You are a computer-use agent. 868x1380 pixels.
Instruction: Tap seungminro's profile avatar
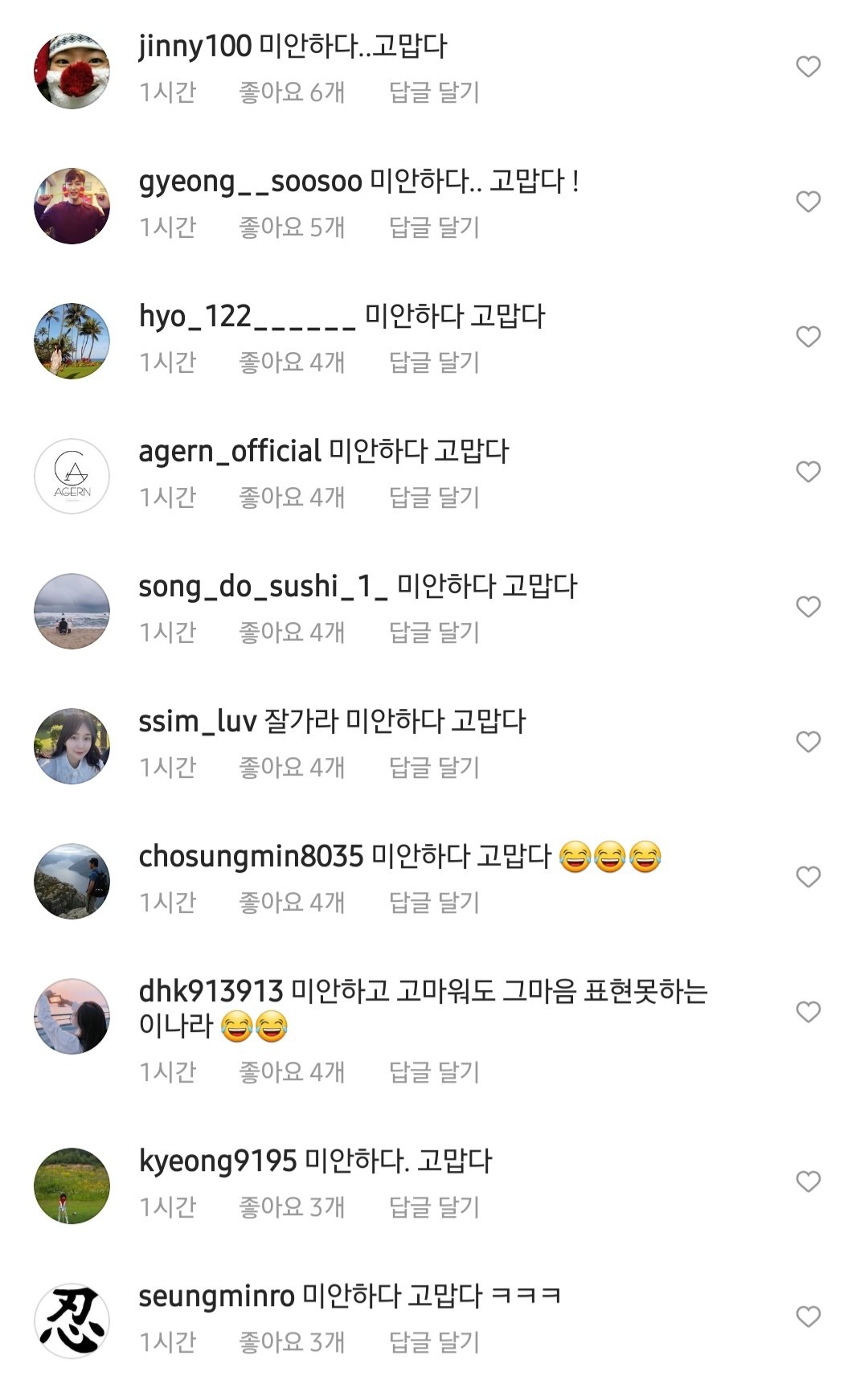(x=72, y=1321)
